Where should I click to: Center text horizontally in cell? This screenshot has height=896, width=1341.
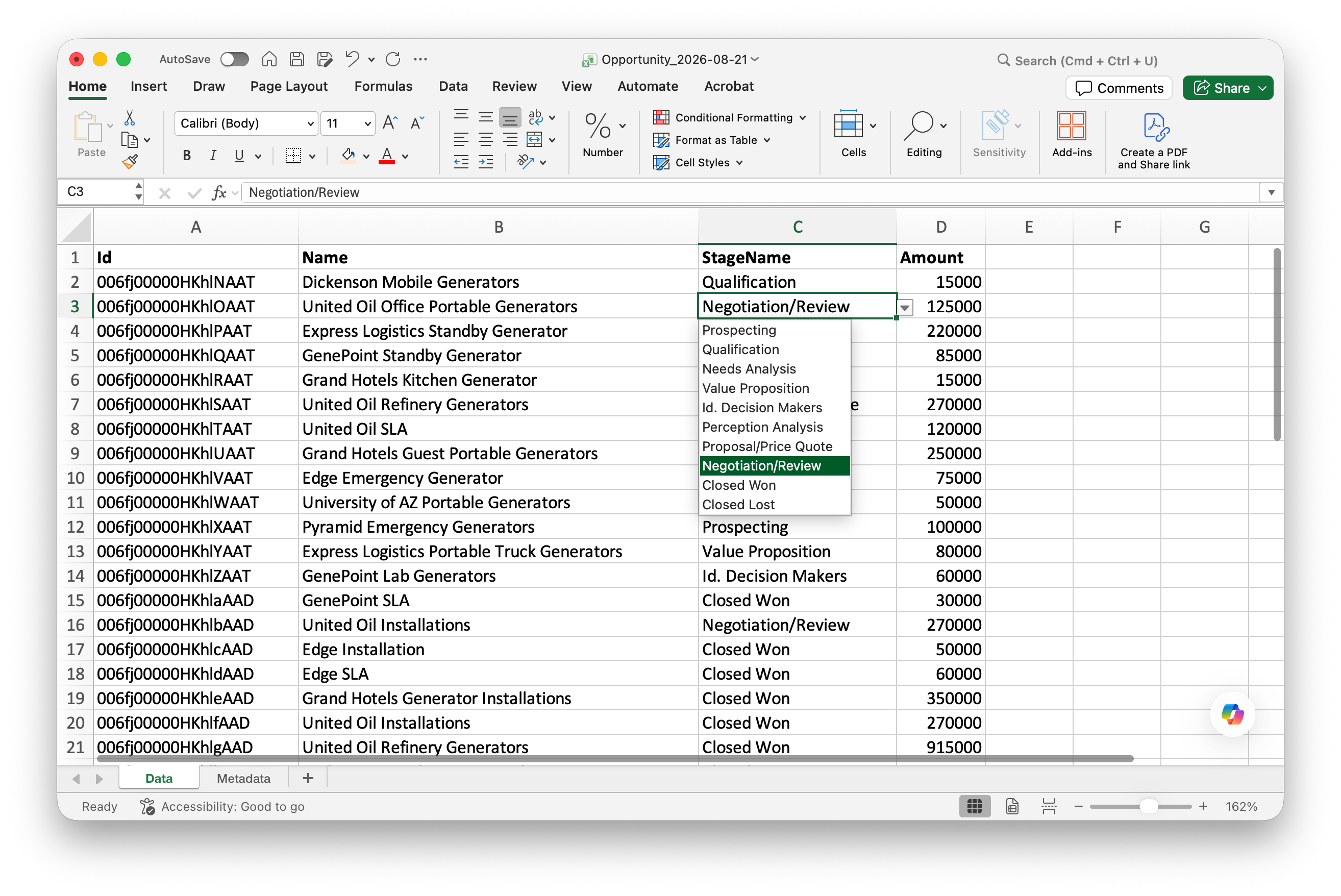coord(486,140)
